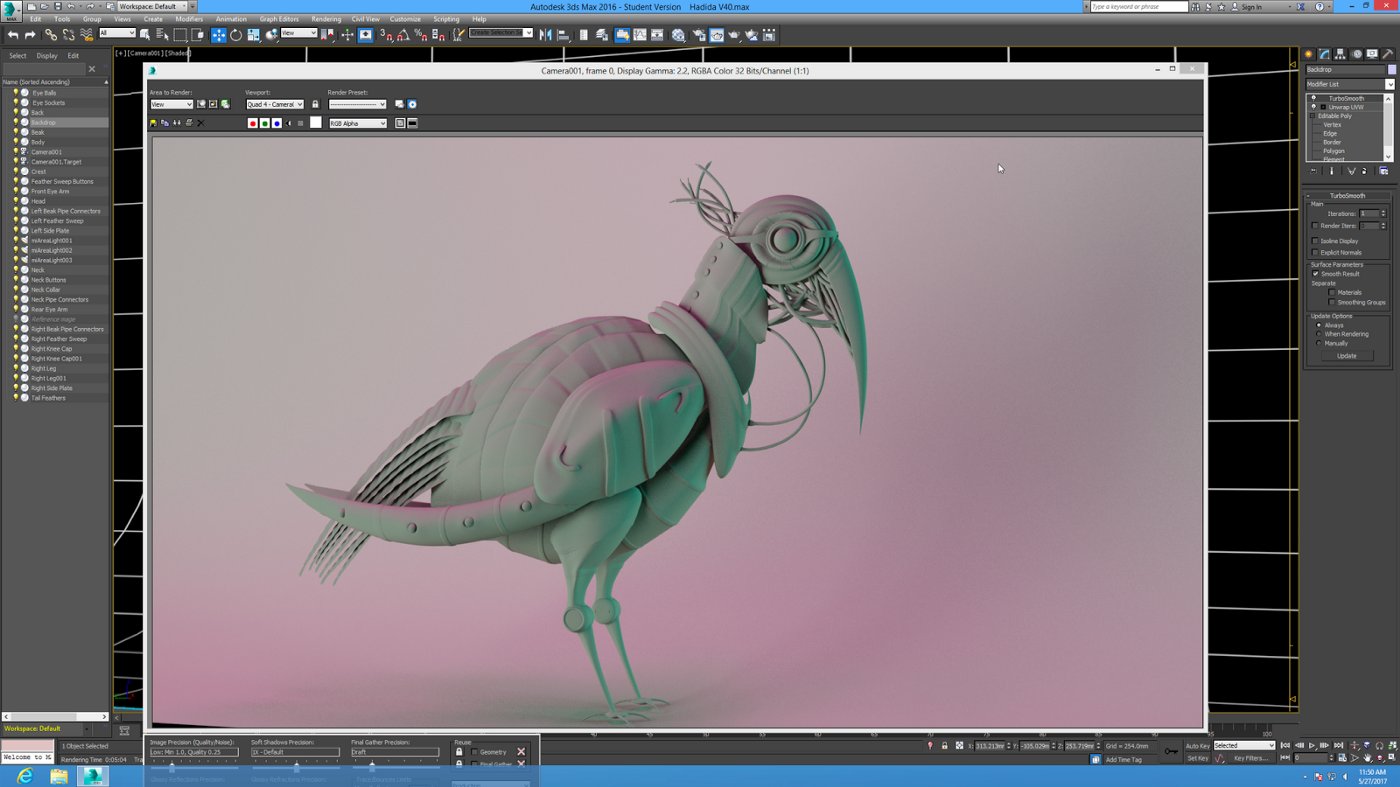Click Pin Stack icon under modifier stack
This screenshot has width=1400, height=787.
[x=1313, y=171]
